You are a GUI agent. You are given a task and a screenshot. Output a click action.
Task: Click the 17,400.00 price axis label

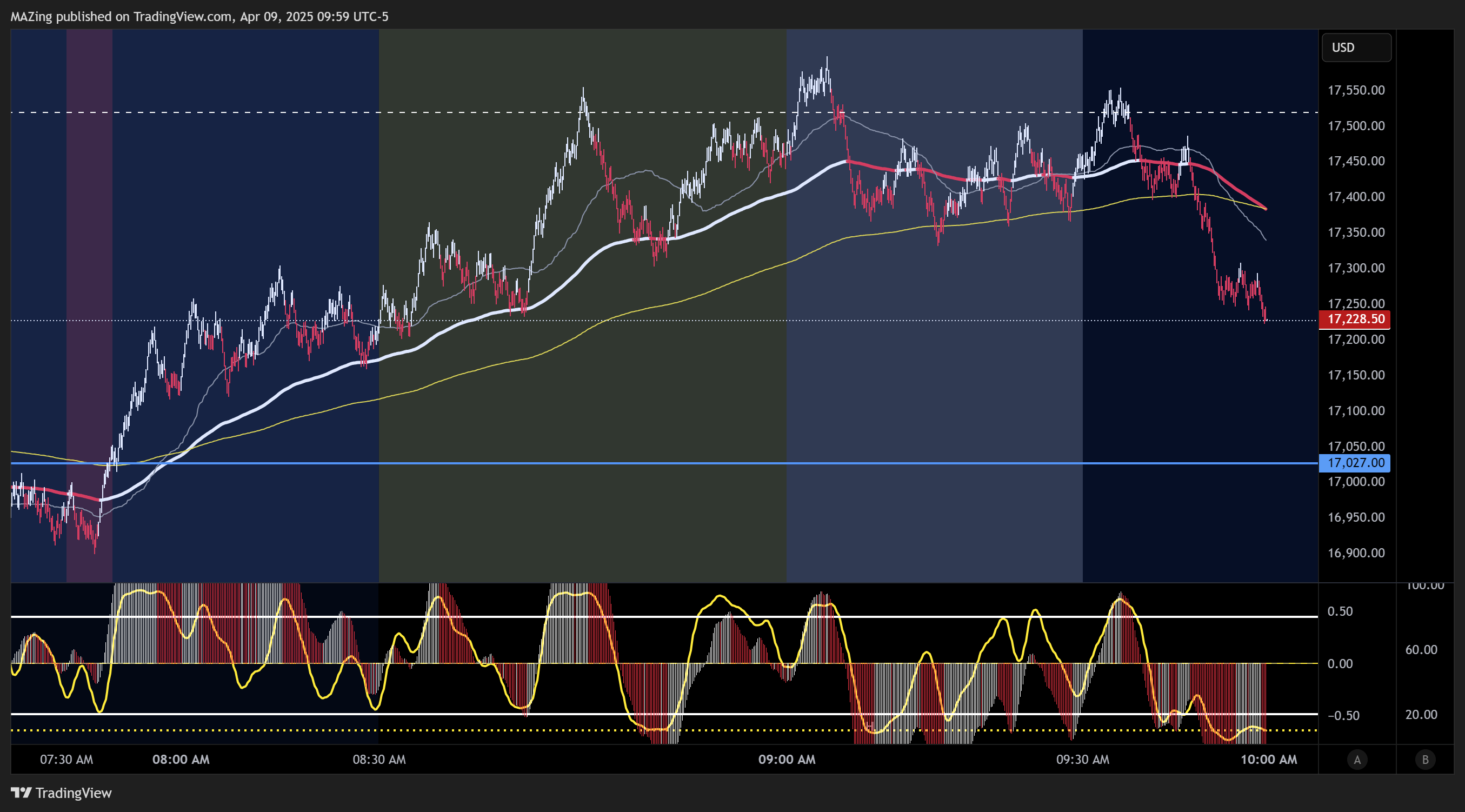[x=1356, y=197]
